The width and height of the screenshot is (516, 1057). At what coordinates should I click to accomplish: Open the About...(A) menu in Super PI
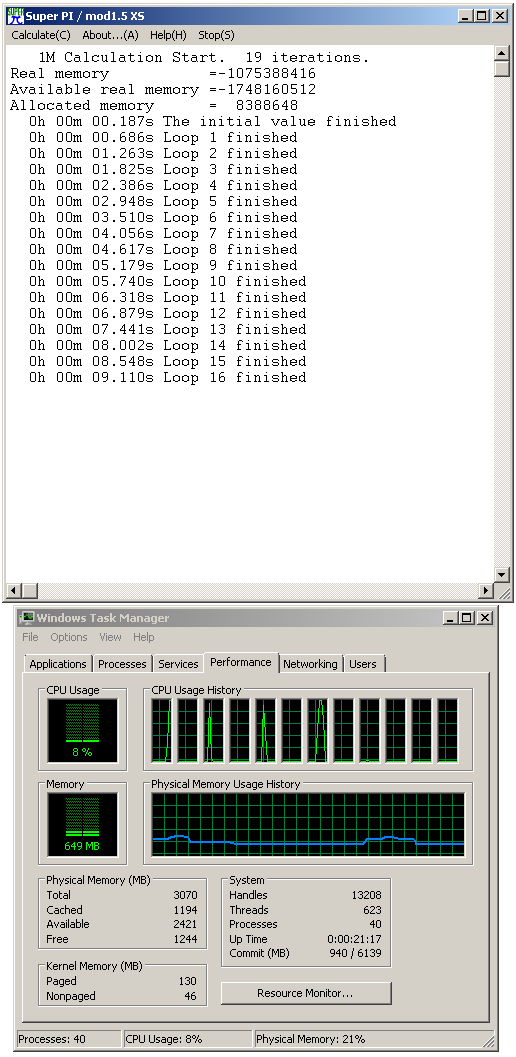(x=110, y=35)
